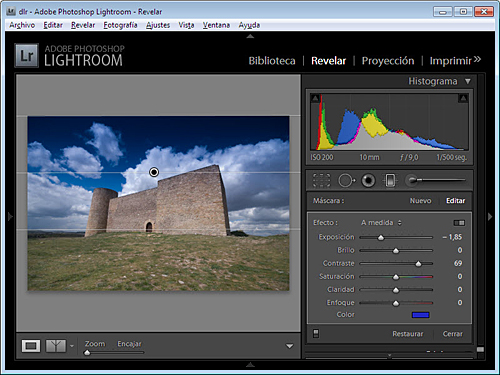The height and width of the screenshot is (375, 500).
Task: Open the Editar menu
Action: tap(53, 25)
